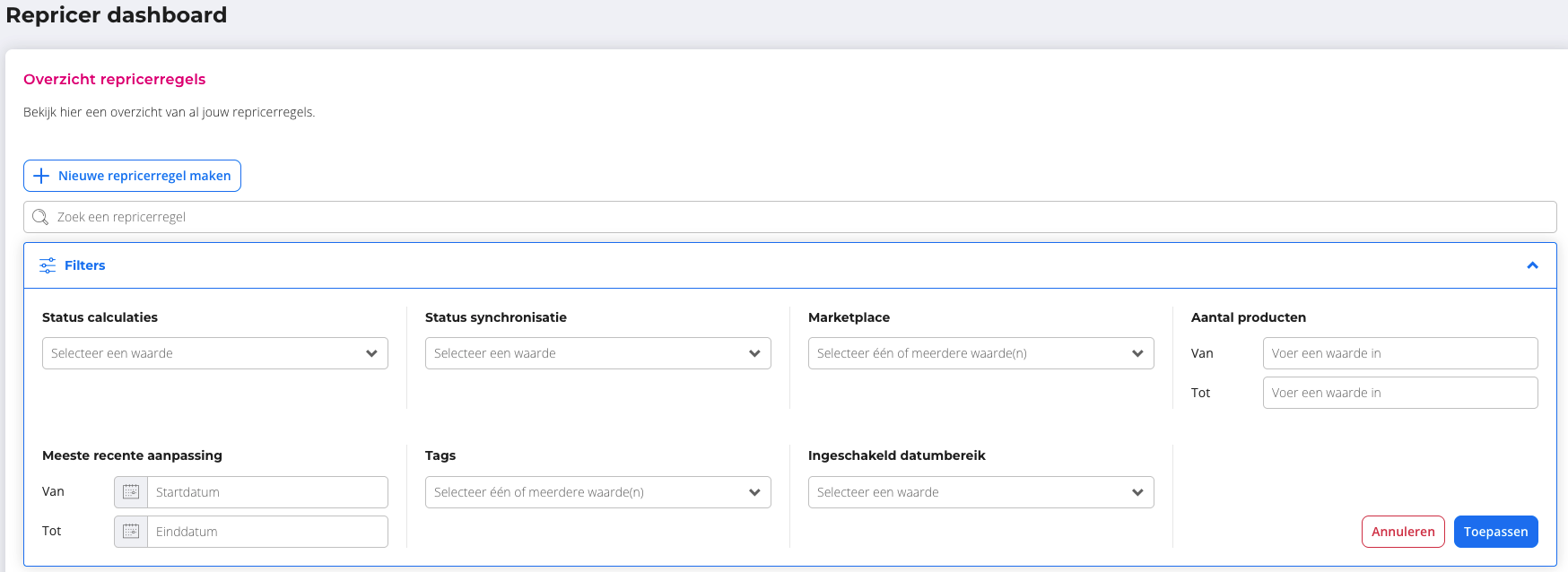Open the Status synchronisatie dropdown
The width and height of the screenshot is (1568, 572).
(x=597, y=353)
